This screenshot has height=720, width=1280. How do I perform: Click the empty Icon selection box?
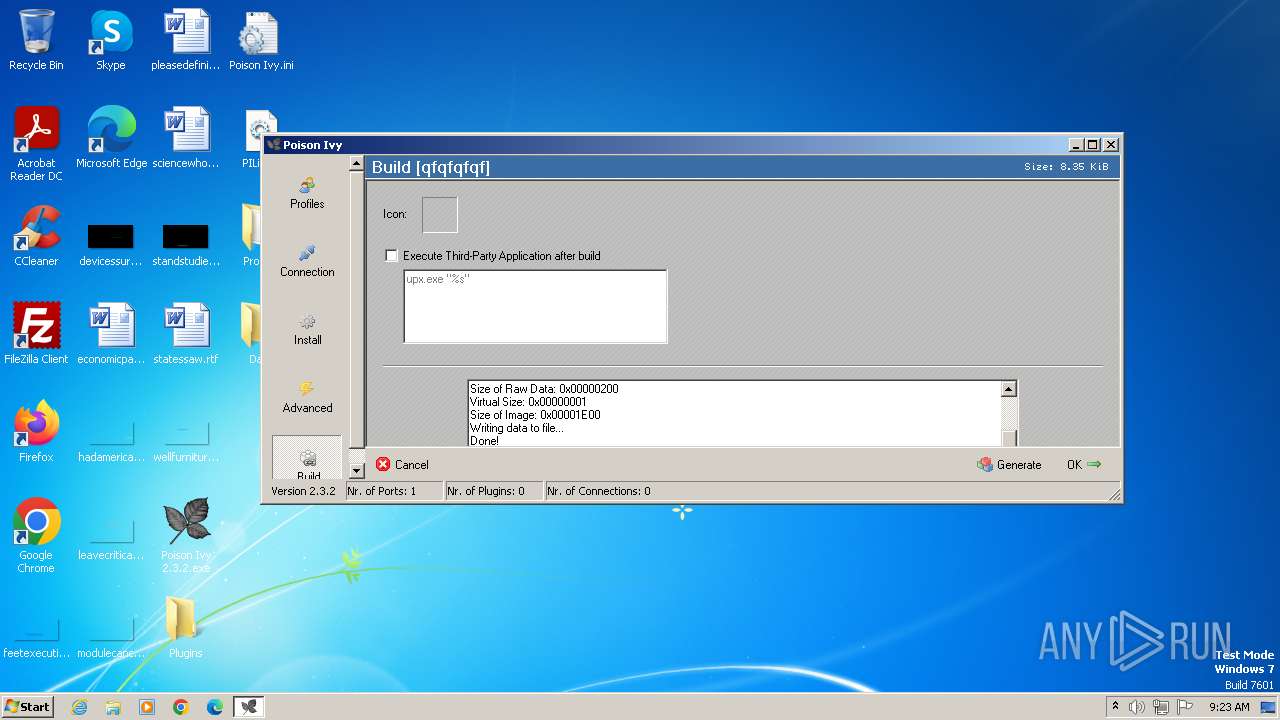(440, 215)
